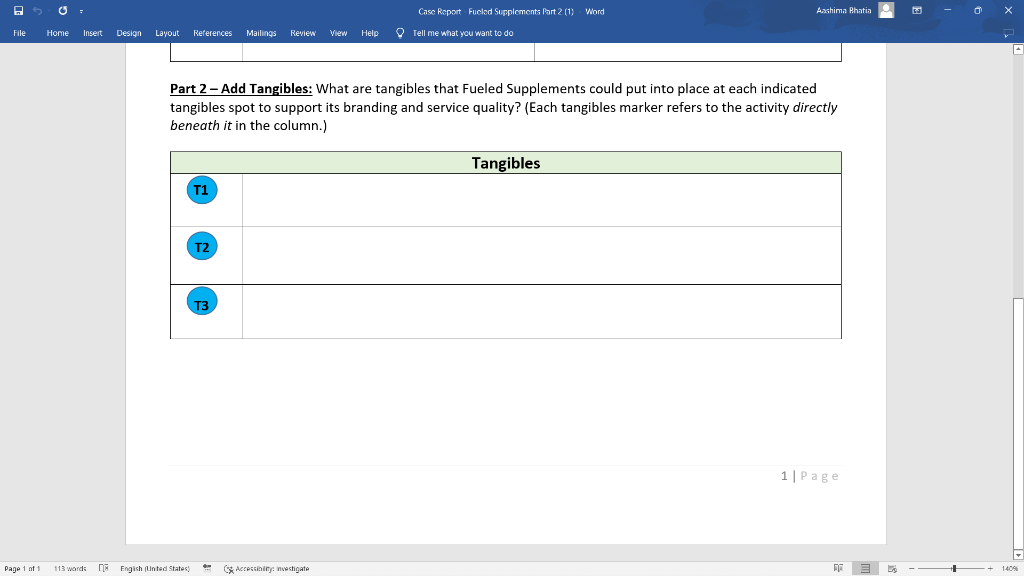
Task: Close the Word window
Action: 1008,10
